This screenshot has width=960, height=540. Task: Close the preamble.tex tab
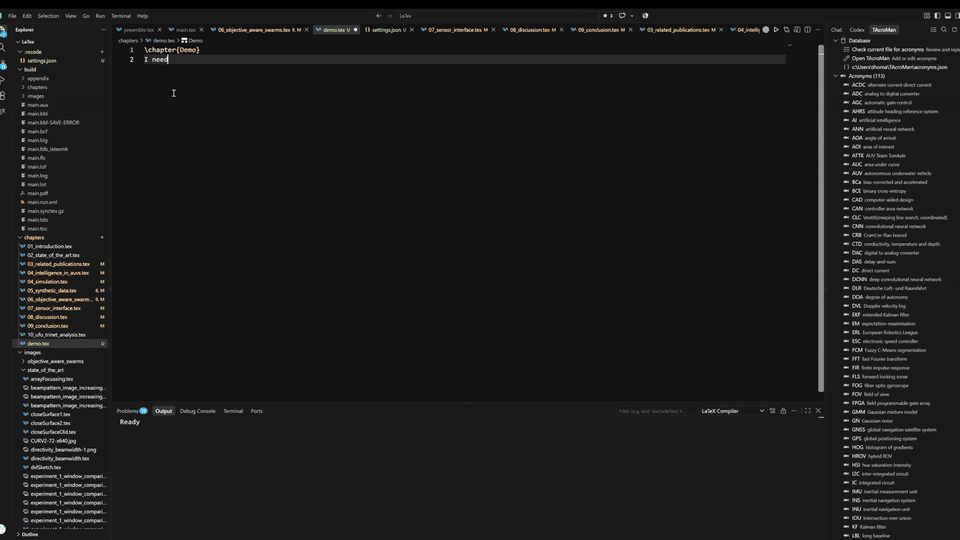159,29
